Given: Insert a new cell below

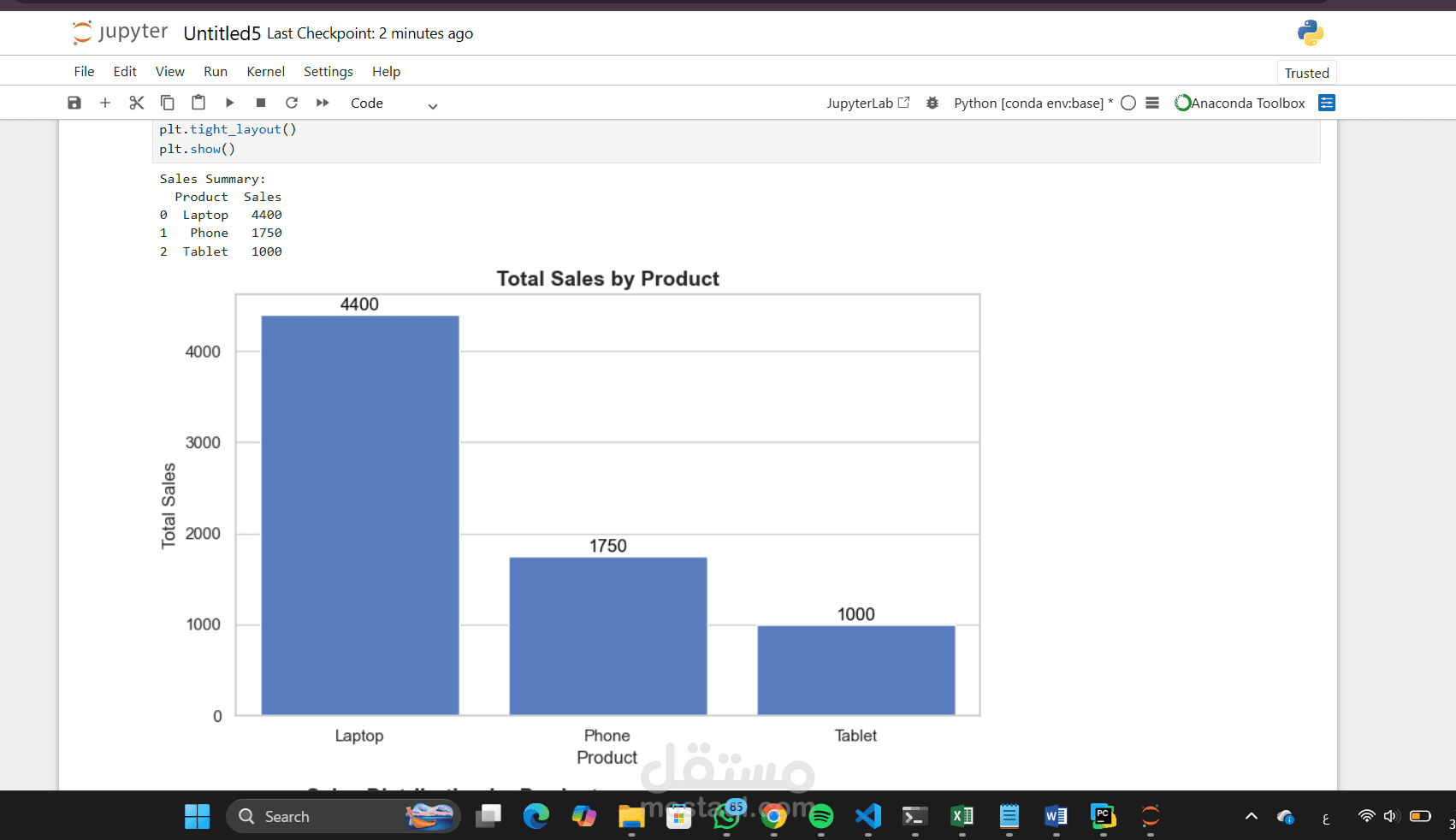Looking at the screenshot, I should coord(105,102).
